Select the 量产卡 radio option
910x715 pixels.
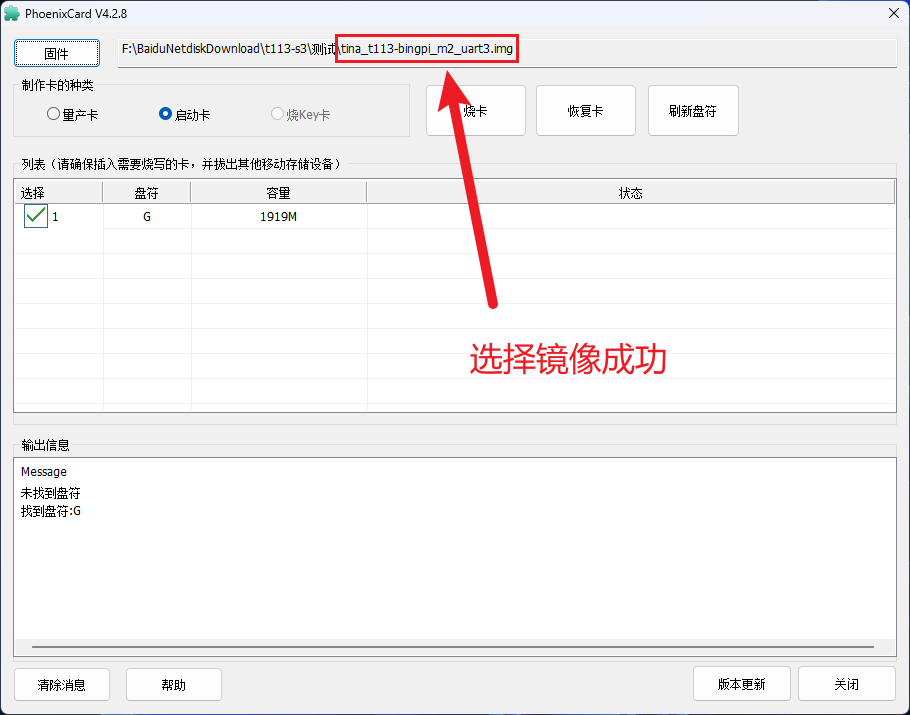coord(54,114)
